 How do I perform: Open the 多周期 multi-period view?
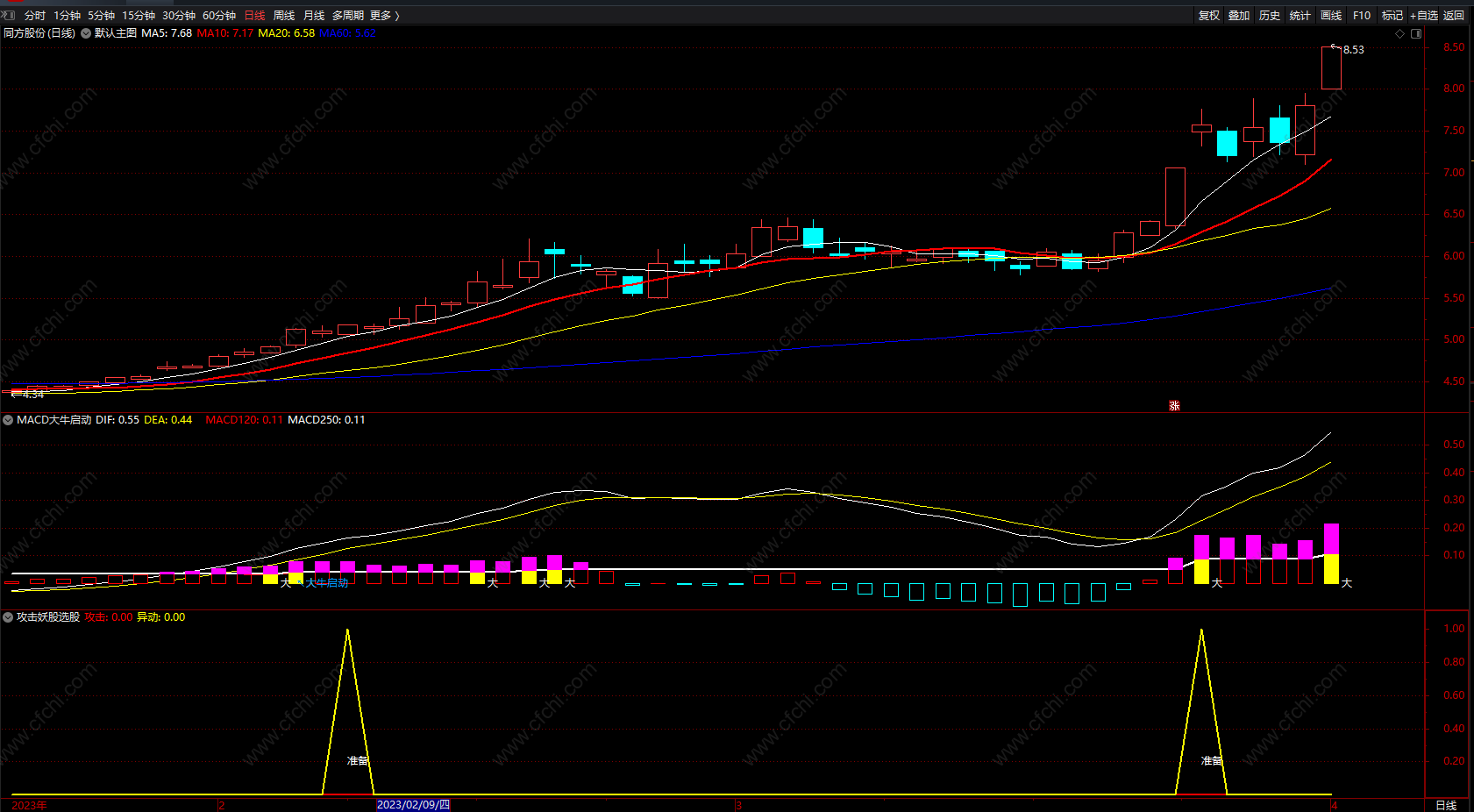coord(347,16)
